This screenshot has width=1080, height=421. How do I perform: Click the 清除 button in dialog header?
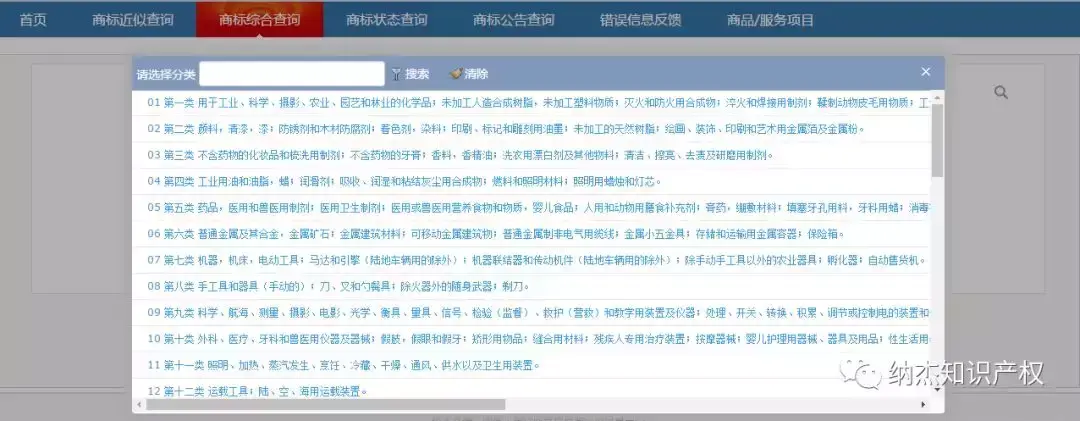click(x=469, y=74)
